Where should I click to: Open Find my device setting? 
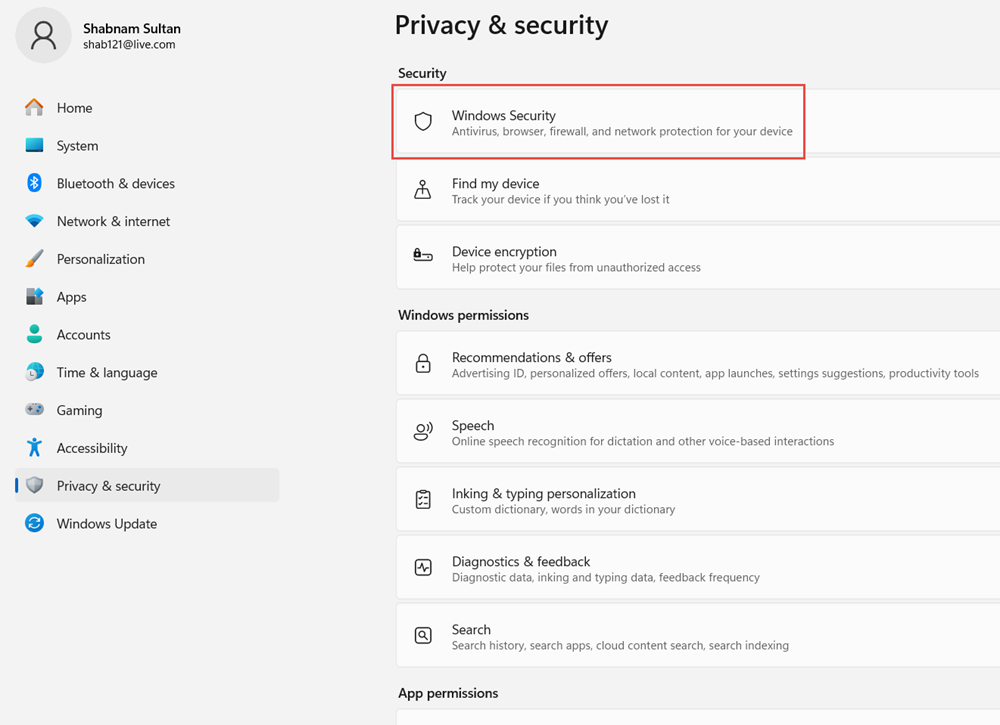(x=698, y=190)
